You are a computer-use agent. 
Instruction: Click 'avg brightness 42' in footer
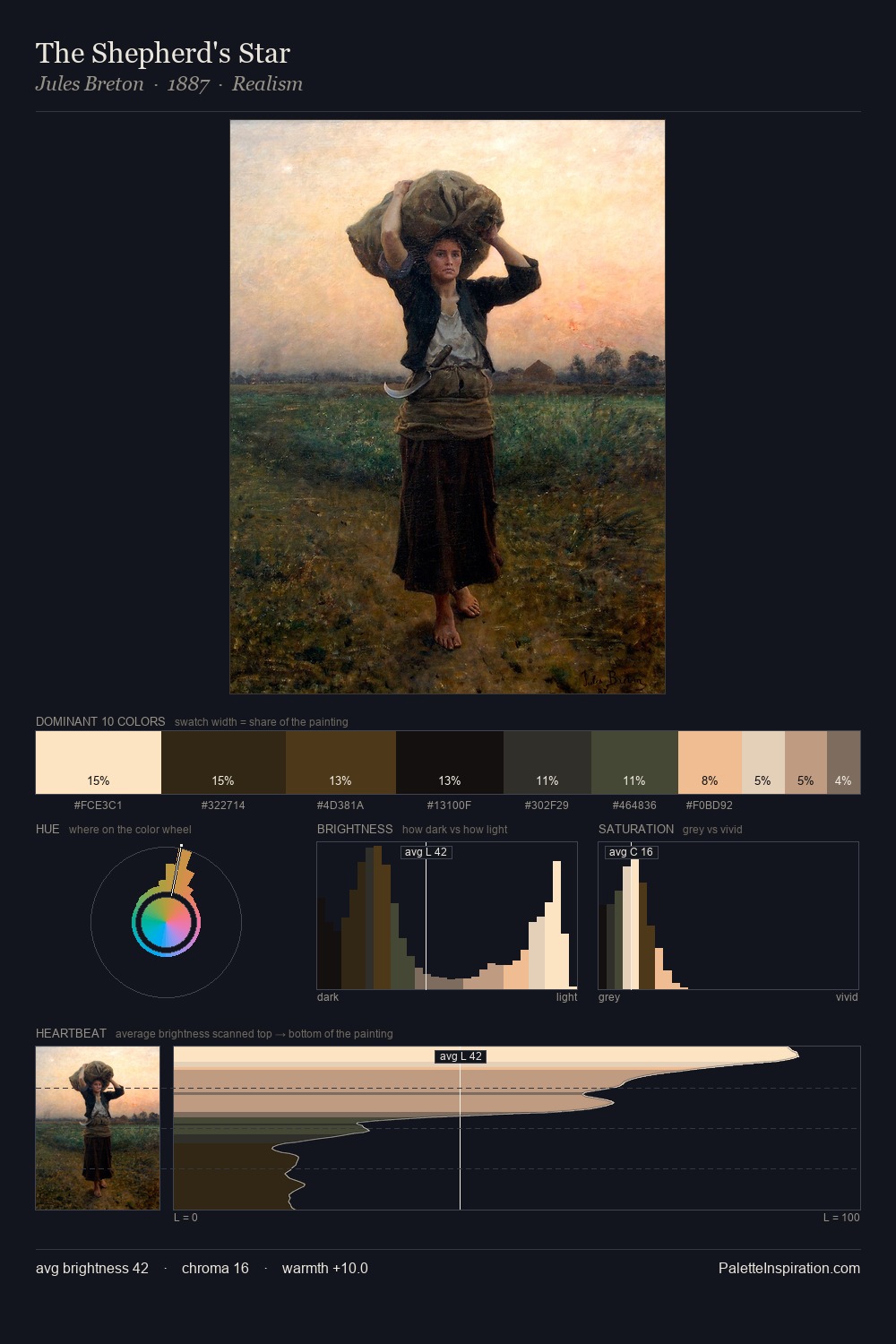pos(92,1269)
